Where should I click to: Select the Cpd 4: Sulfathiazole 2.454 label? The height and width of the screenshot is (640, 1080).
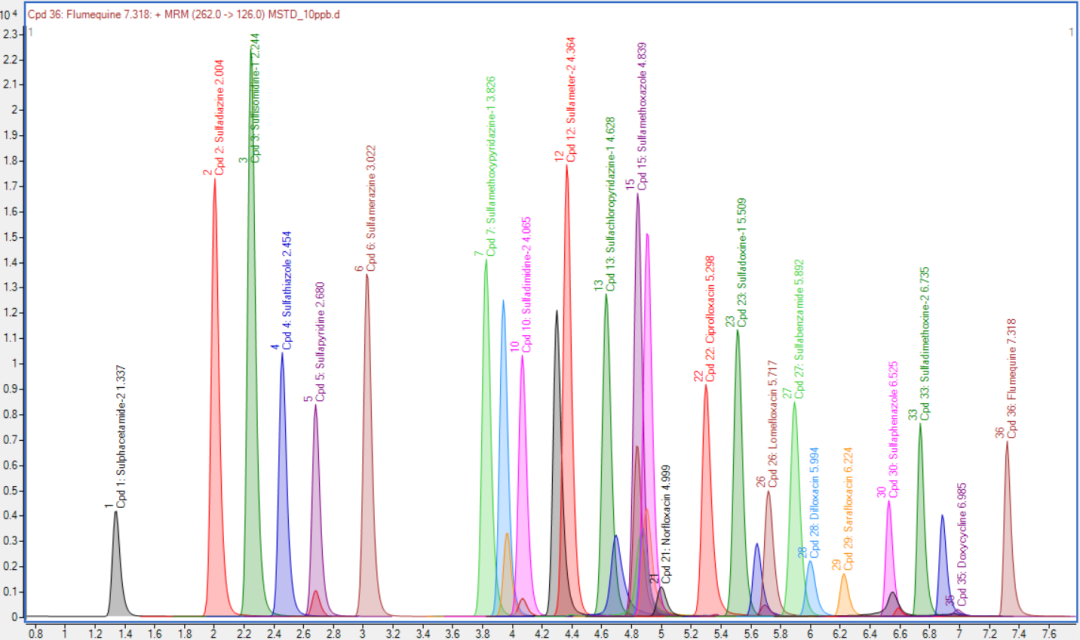pos(287,291)
